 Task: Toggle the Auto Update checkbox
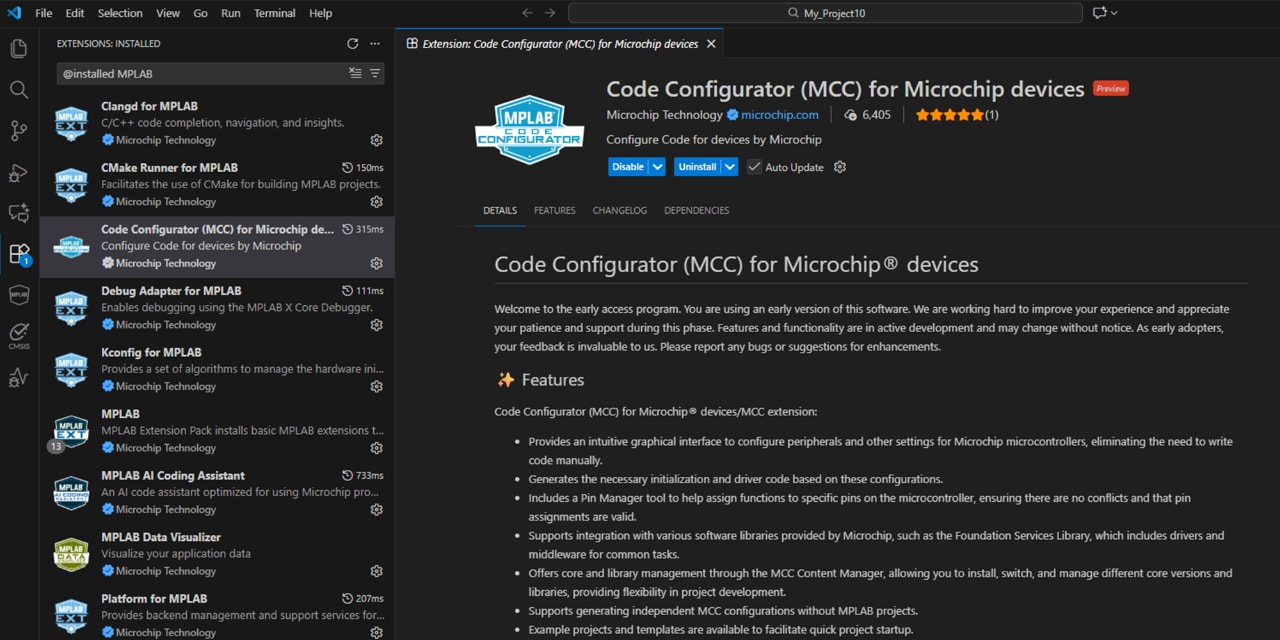click(754, 167)
